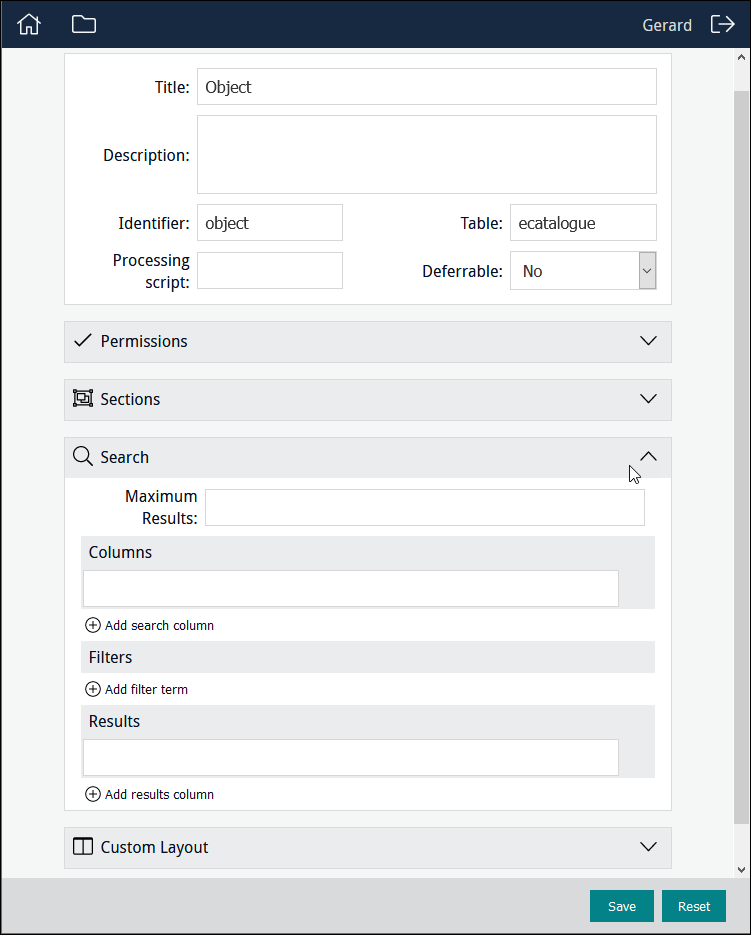751x935 pixels.
Task: Expand the Sections panel chevron
Action: (x=648, y=398)
